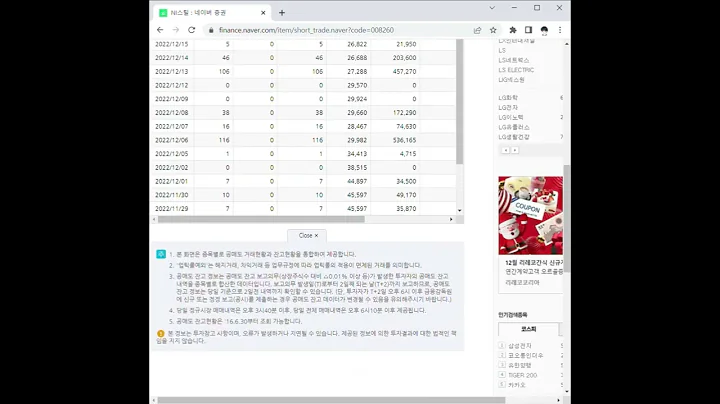720x404 pixels.
Task: Click the value 536,165 in the table
Action: click(404, 140)
